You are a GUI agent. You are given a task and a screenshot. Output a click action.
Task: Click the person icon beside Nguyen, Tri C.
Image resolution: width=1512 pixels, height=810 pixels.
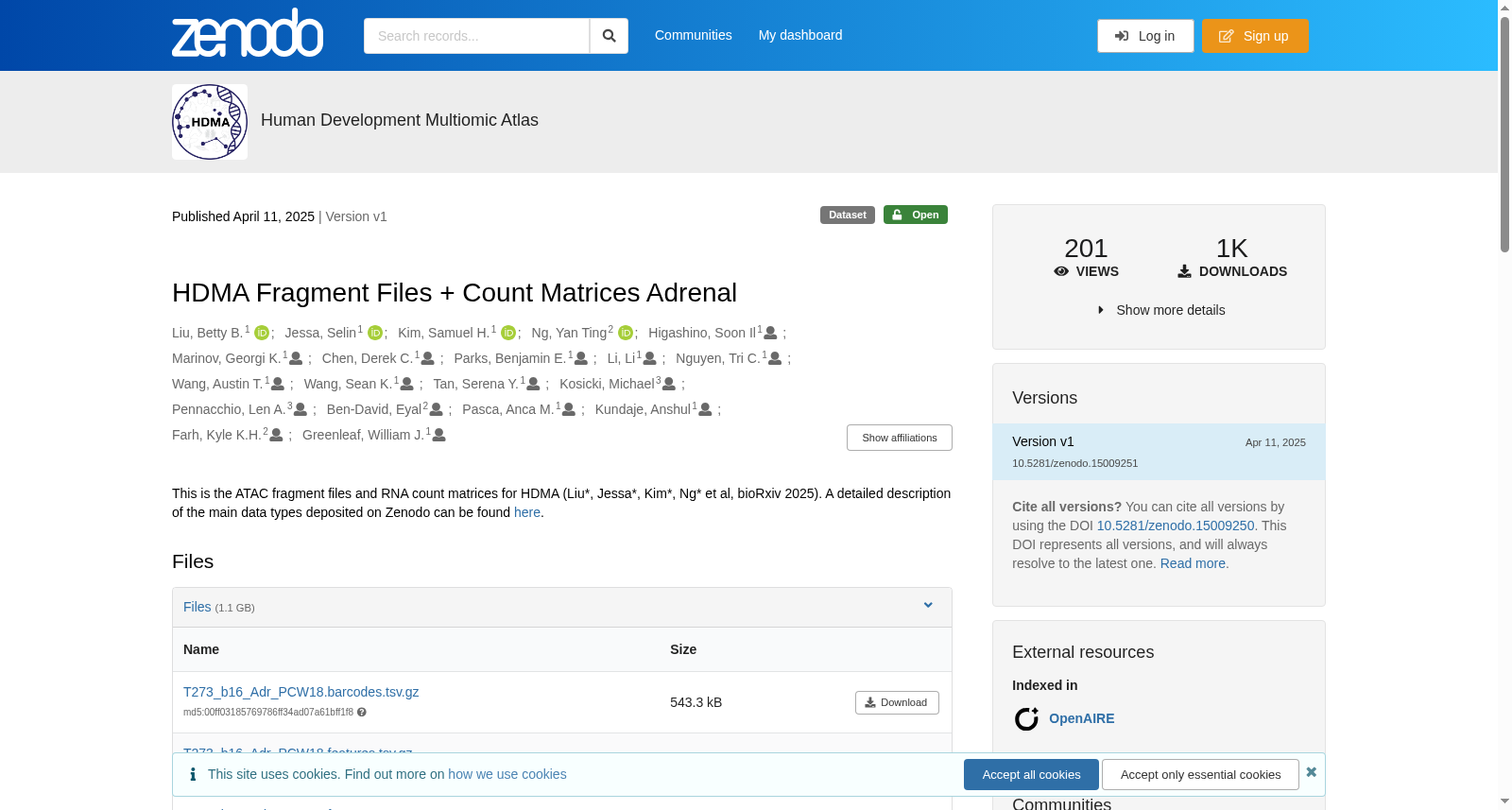775,358
